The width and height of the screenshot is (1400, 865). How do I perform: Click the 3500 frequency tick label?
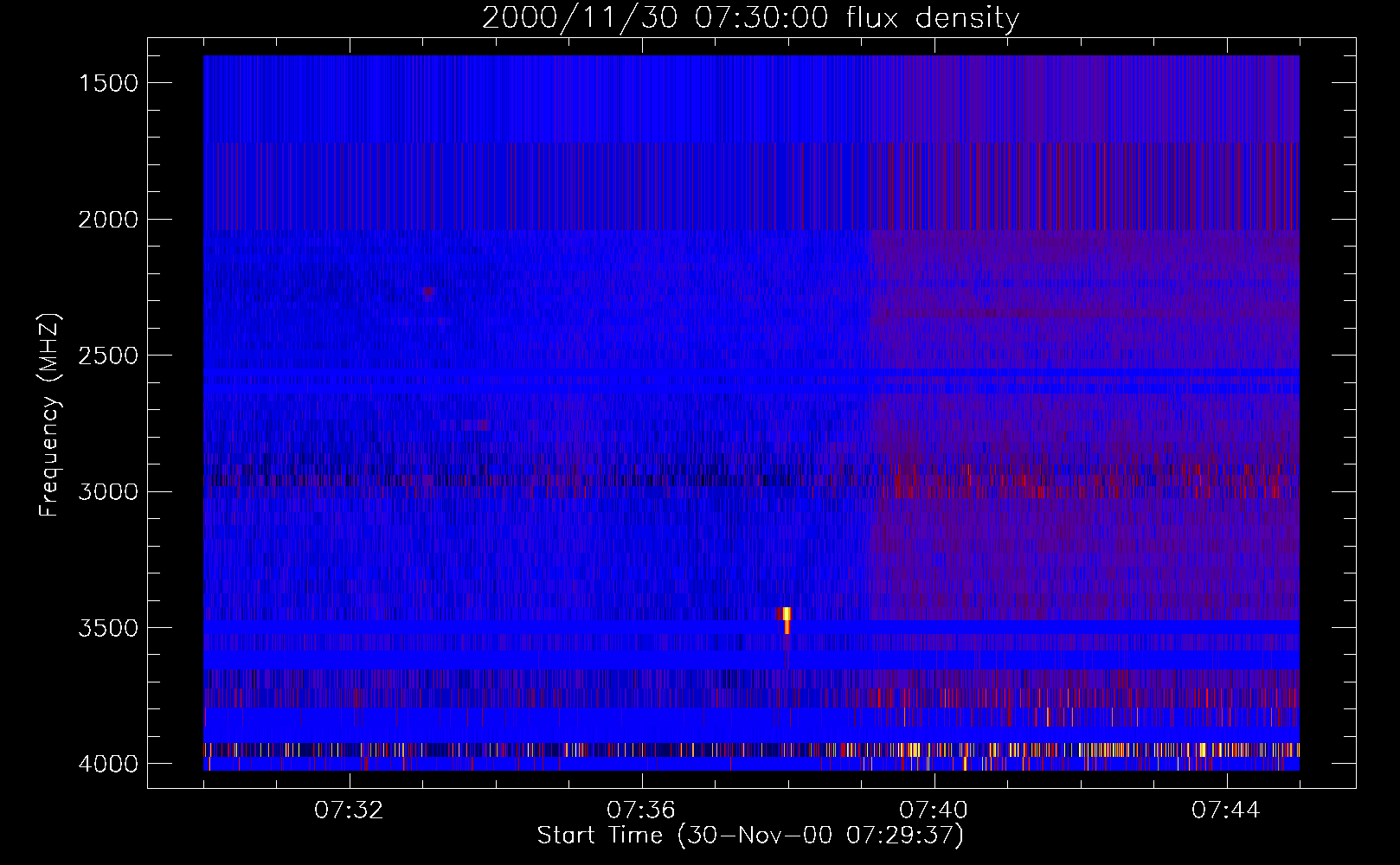point(108,628)
